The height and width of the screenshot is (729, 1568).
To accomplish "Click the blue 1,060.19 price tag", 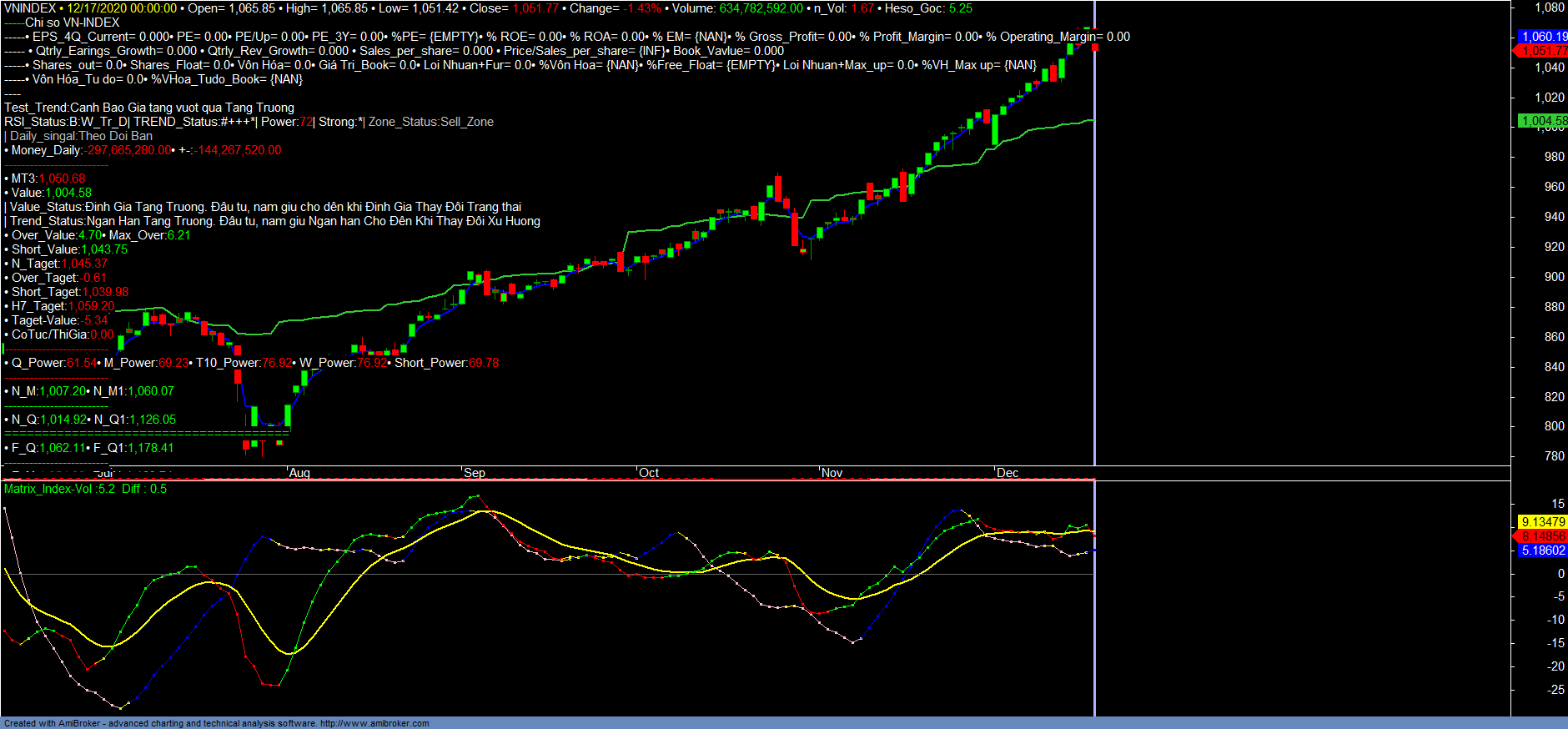I will [x=1543, y=37].
